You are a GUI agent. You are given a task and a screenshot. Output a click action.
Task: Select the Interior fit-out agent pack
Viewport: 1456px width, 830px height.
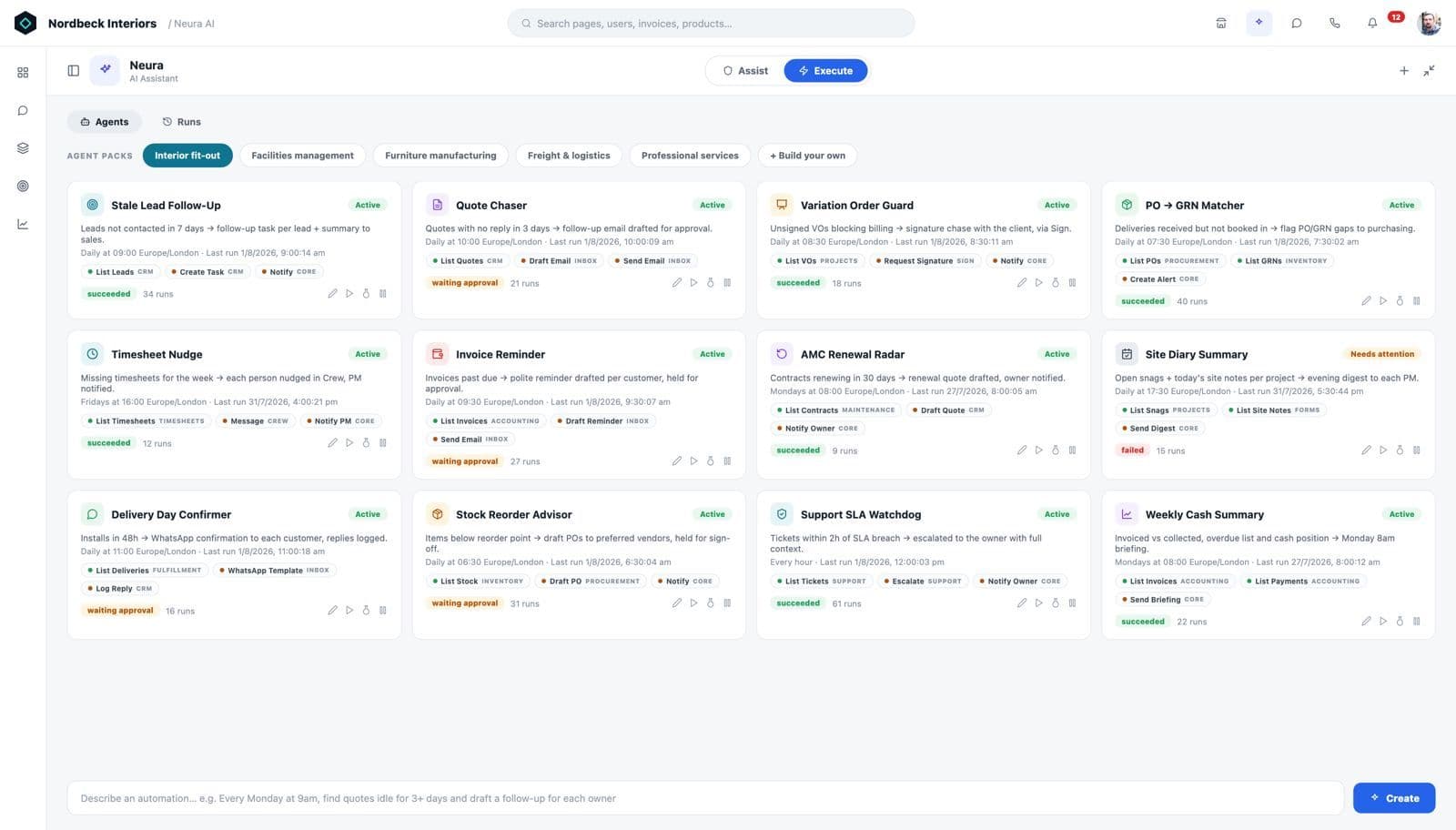tap(187, 156)
